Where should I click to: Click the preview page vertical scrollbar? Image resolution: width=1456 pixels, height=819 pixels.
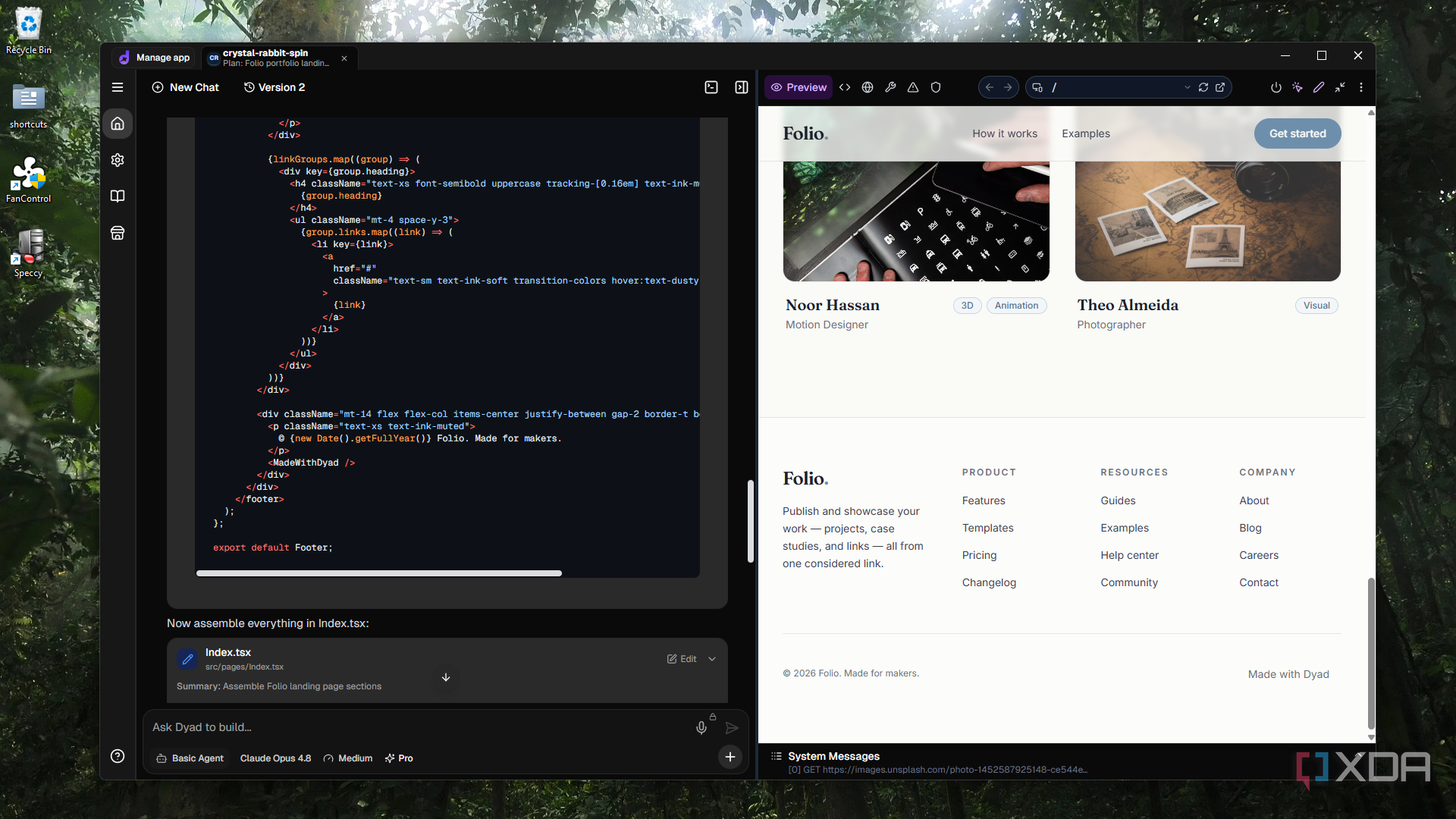point(1370,652)
